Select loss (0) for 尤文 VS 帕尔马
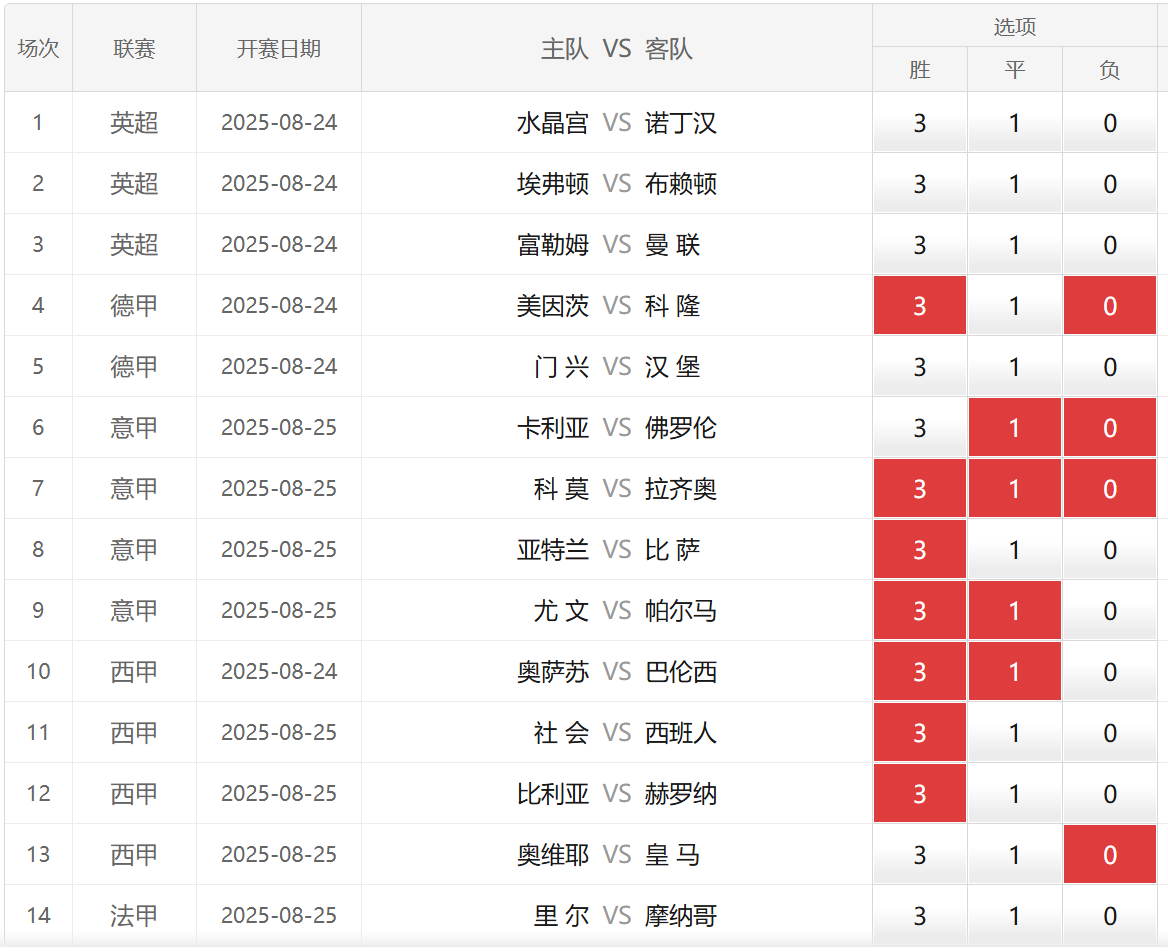 tap(1110, 611)
